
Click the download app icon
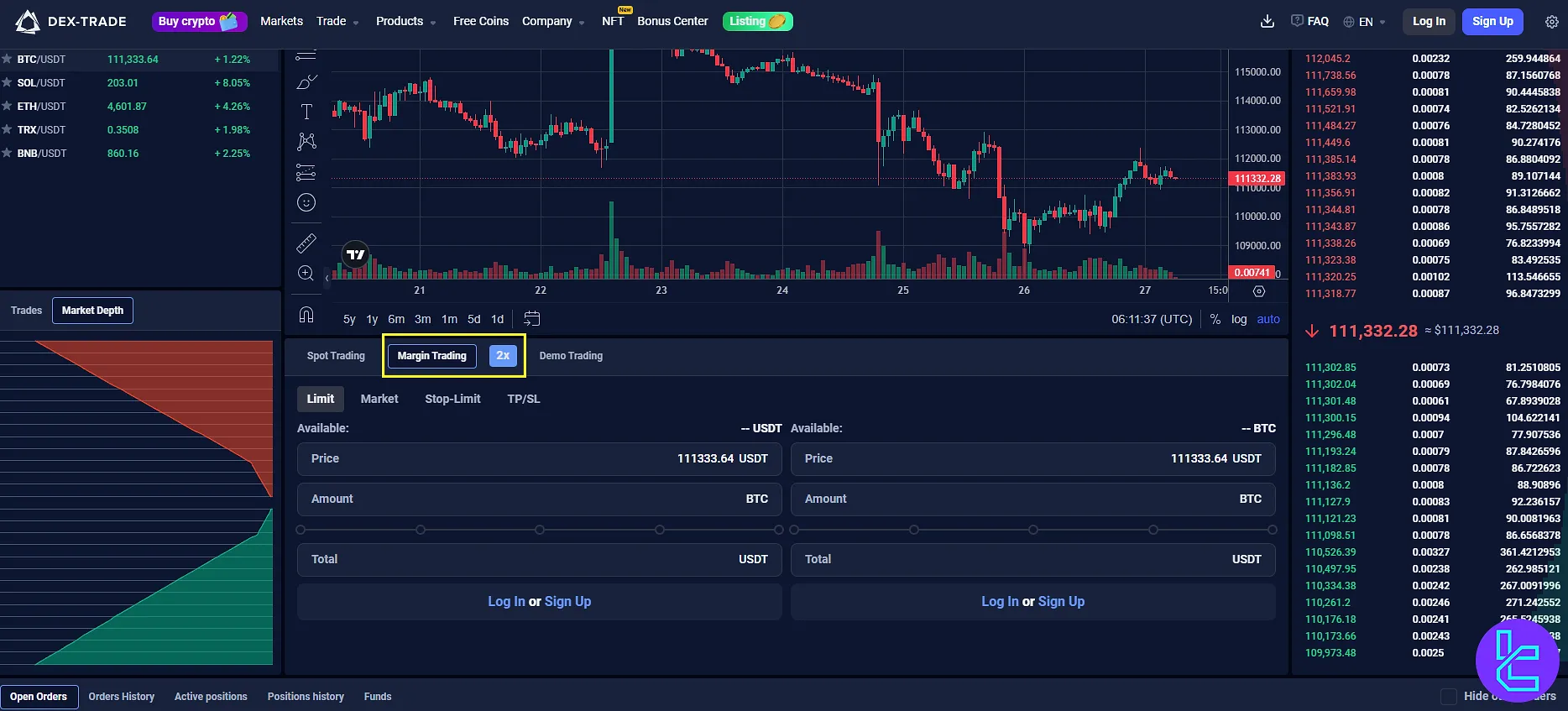(1267, 21)
